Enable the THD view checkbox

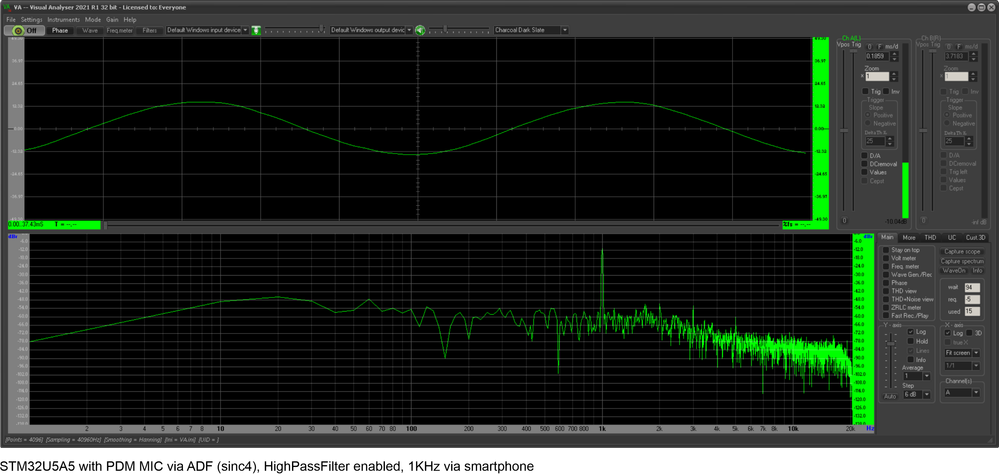[886, 291]
